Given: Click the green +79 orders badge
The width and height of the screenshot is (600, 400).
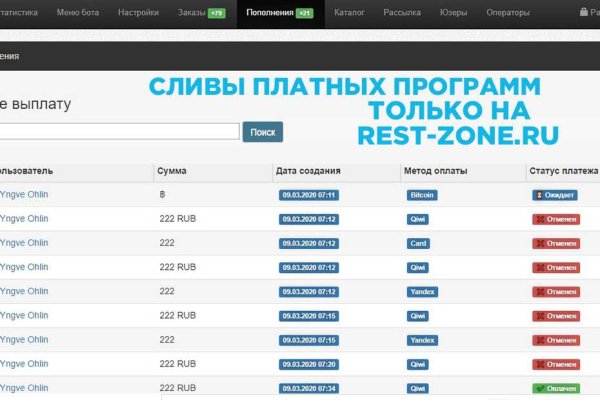Looking at the screenshot, I should [216, 14].
